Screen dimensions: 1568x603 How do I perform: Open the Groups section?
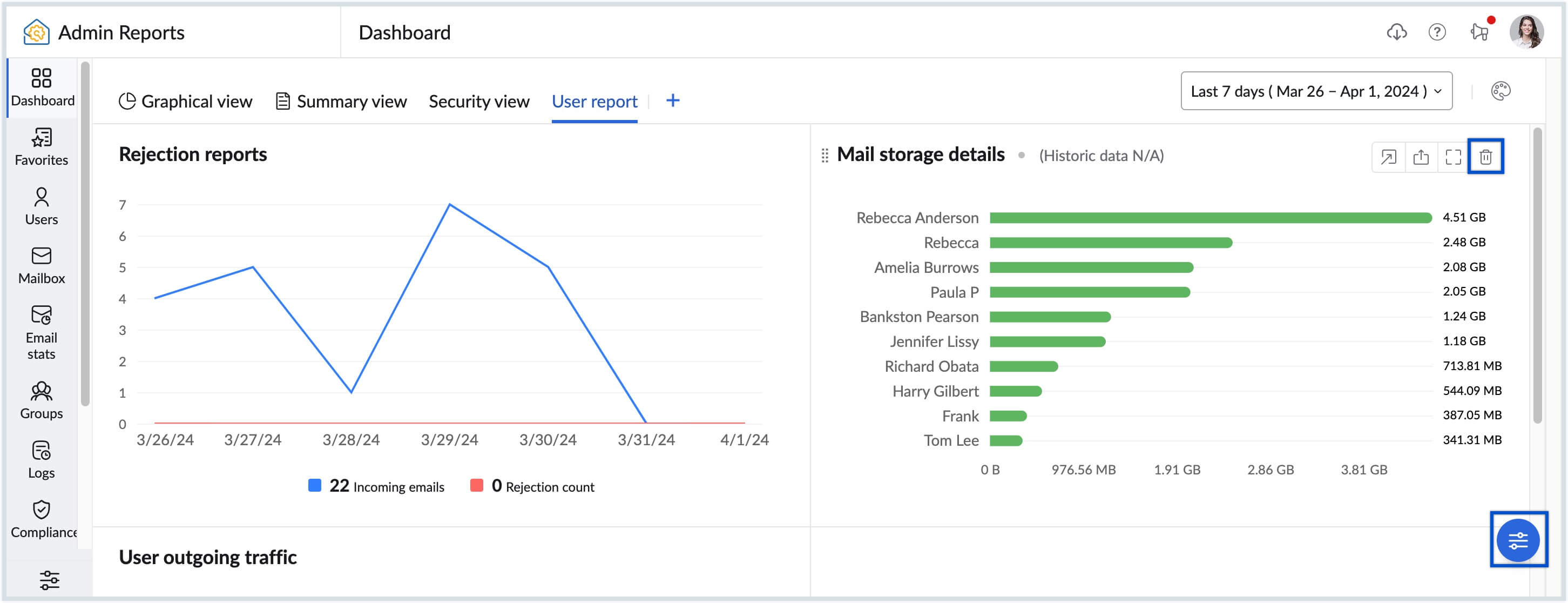coord(42,401)
